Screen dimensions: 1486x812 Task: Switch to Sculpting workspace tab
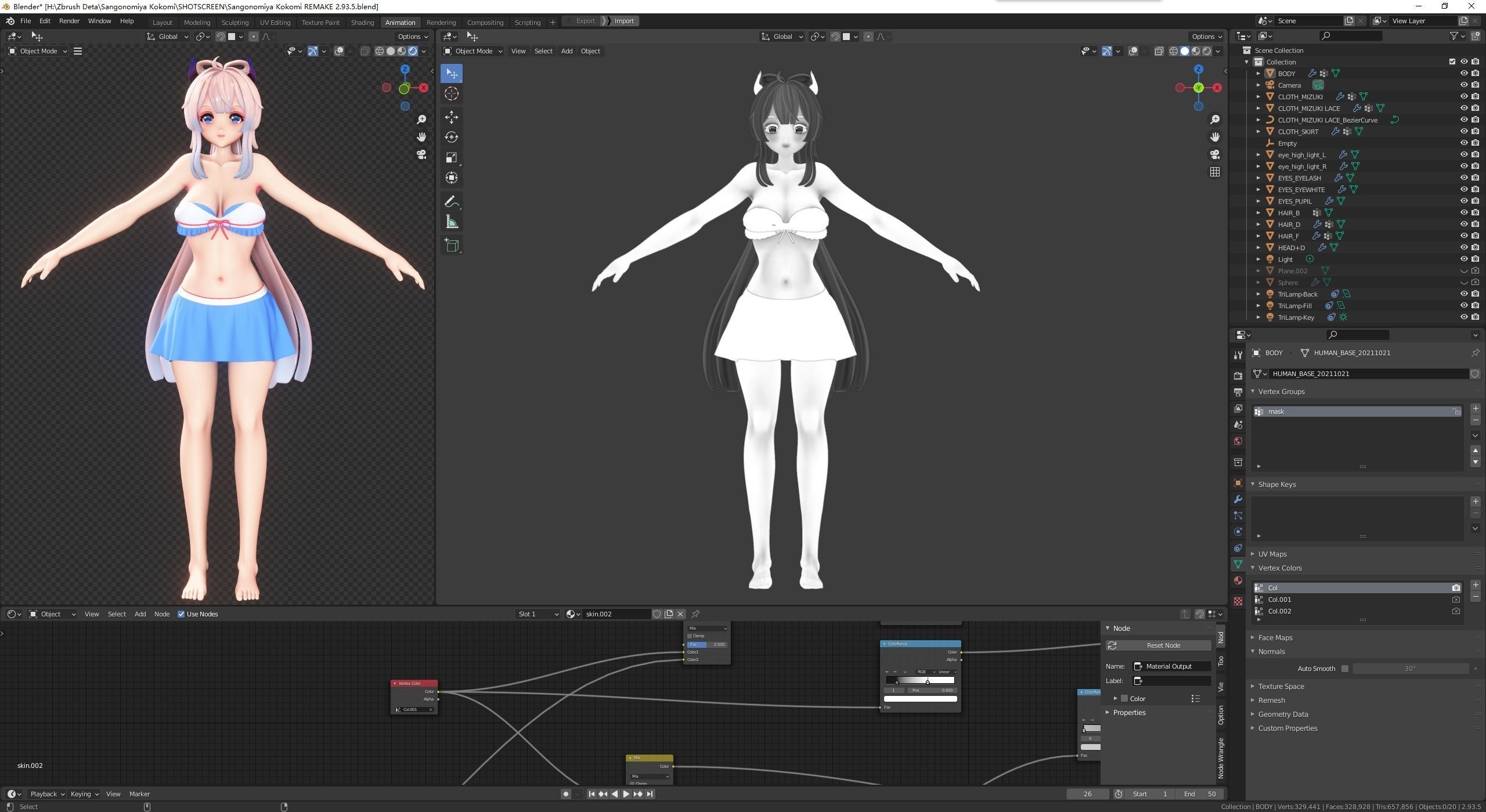[235, 22]
